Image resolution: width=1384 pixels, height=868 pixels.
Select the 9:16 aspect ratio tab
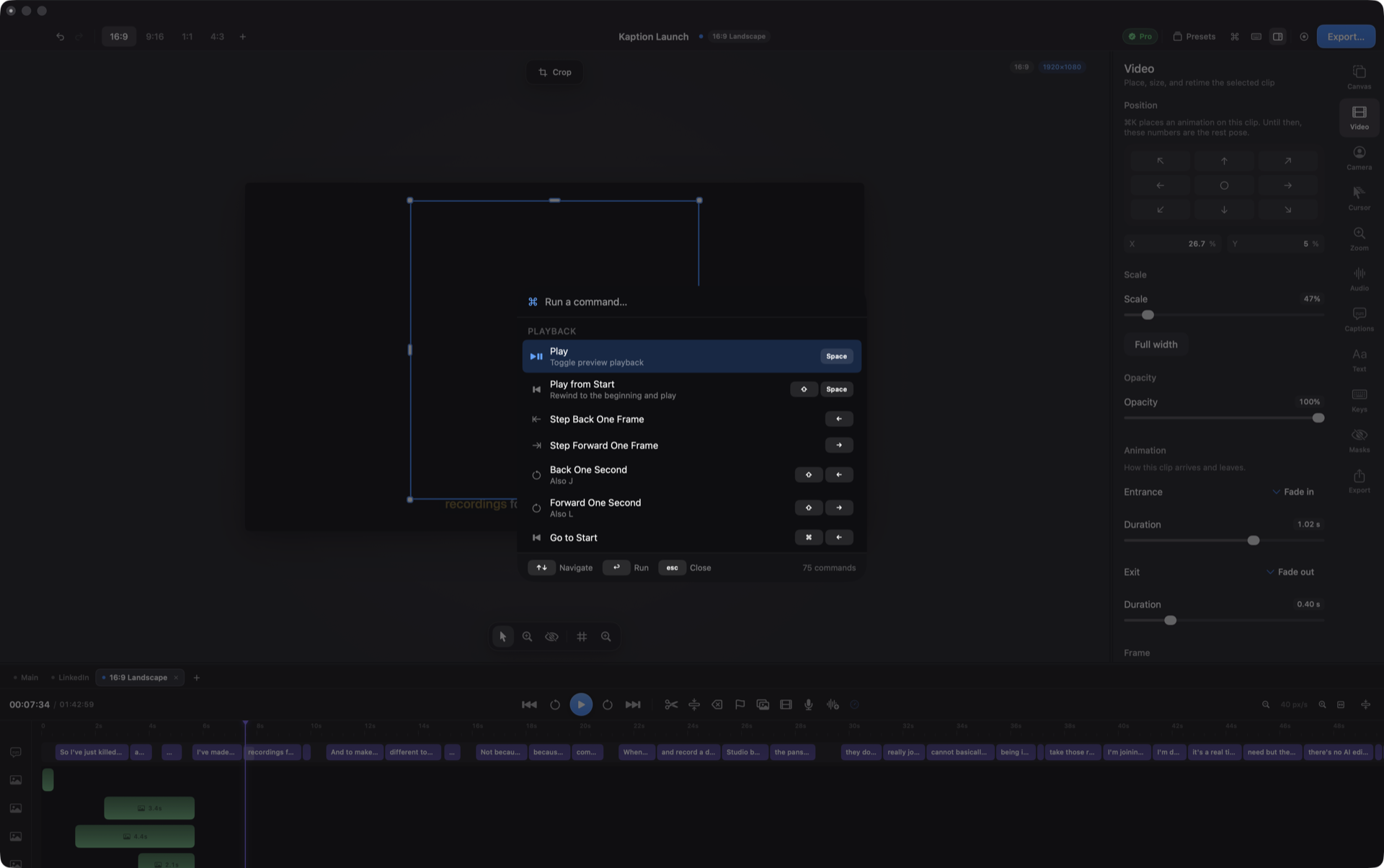154,36
